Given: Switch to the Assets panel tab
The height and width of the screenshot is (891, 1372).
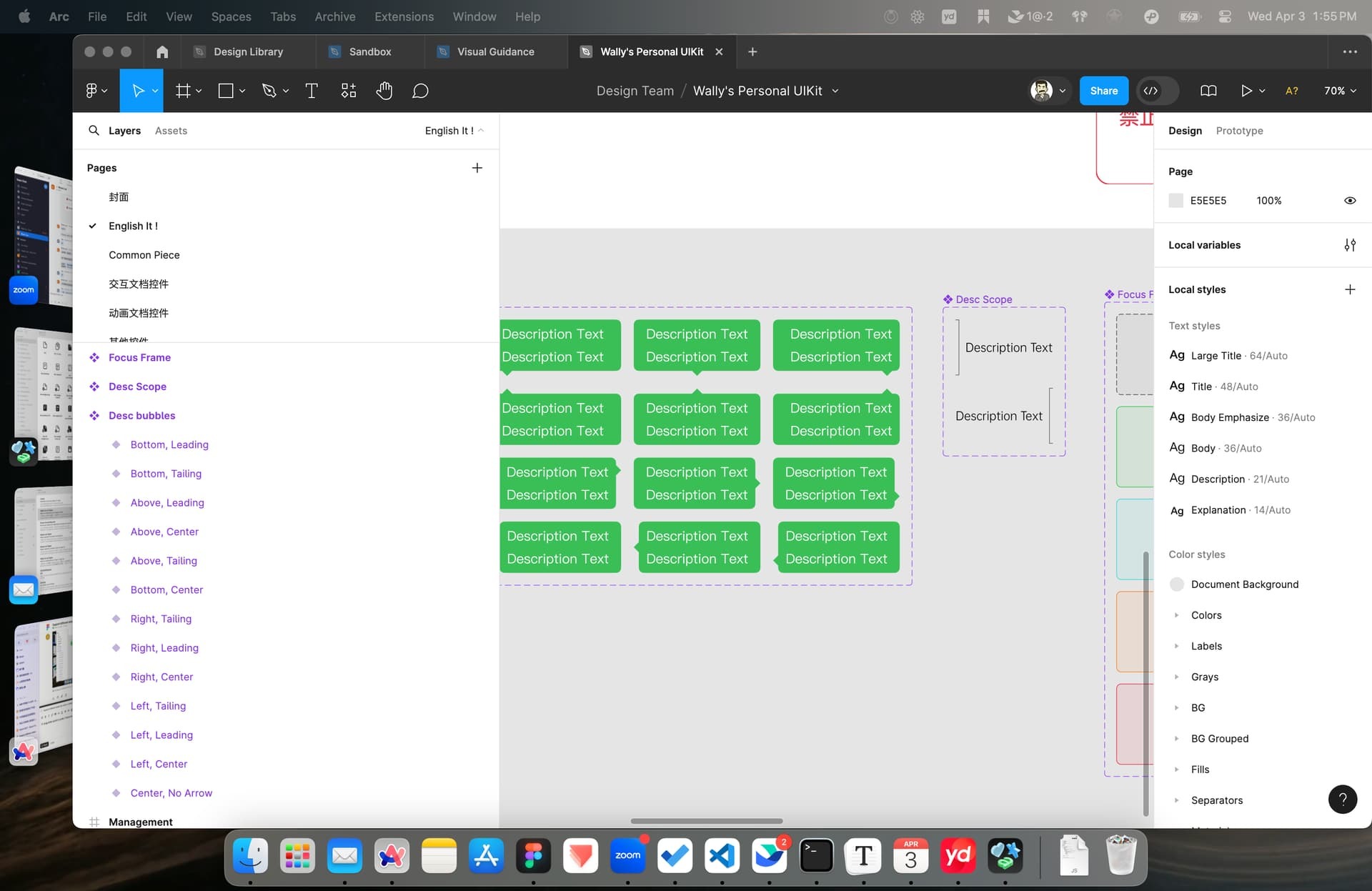Looking at the screenshot, I should coord(170,130).
